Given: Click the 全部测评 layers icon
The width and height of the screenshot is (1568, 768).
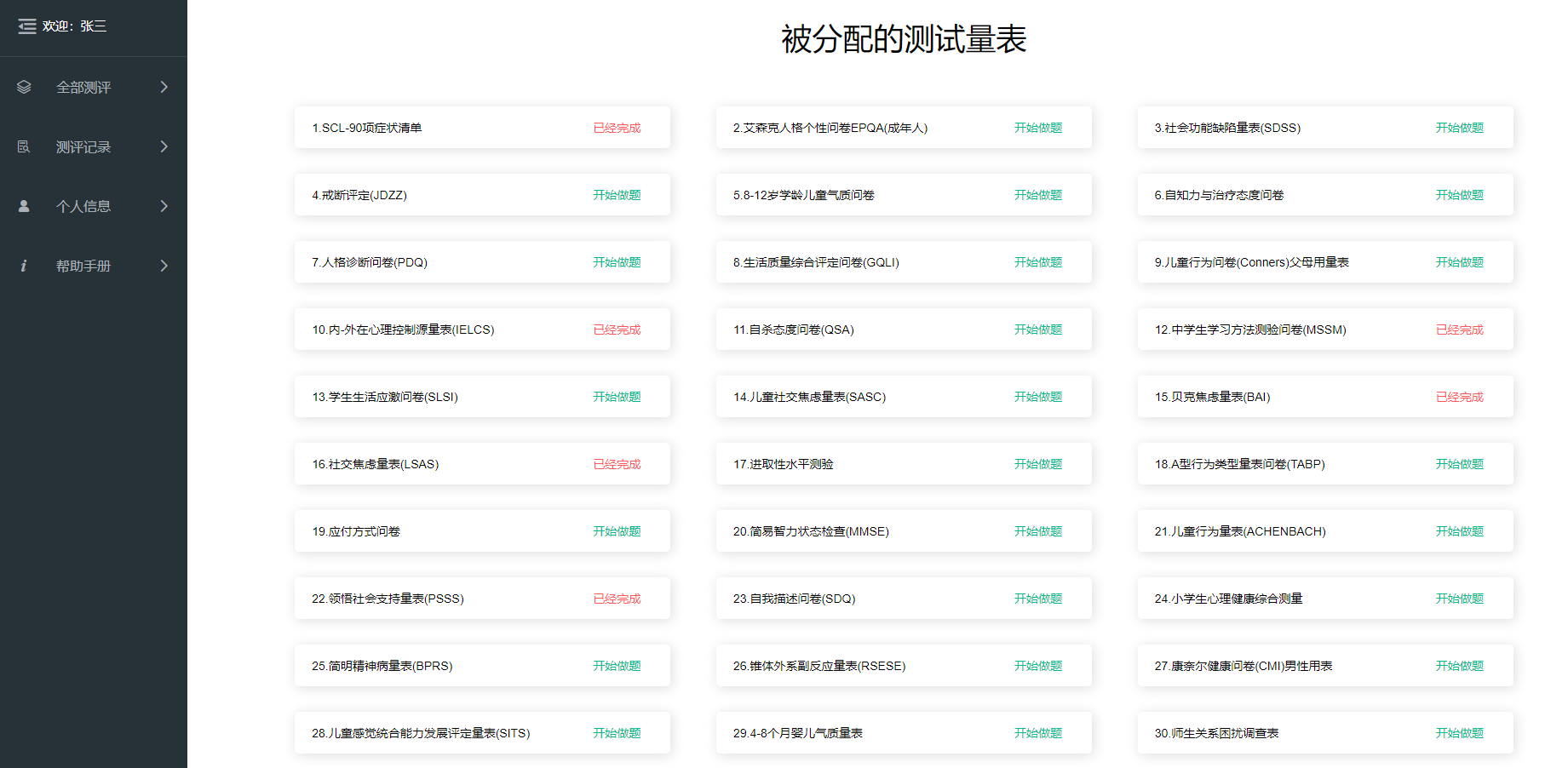Looking at the screenshot, I should pyautogui.click(x=24, y=87).
